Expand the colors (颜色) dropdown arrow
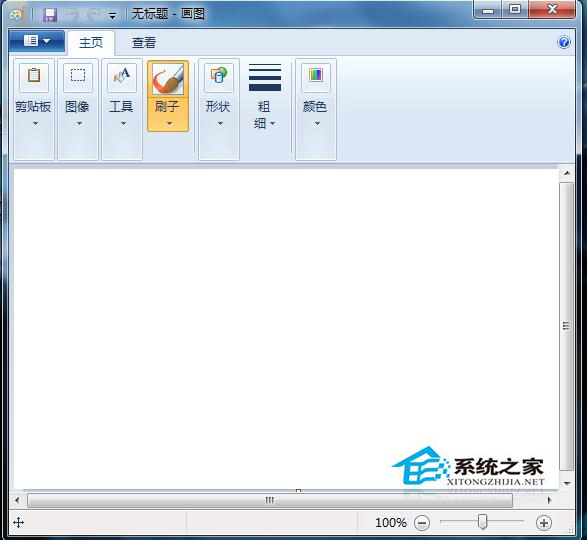587x540 pixels. tap(317, 123)
